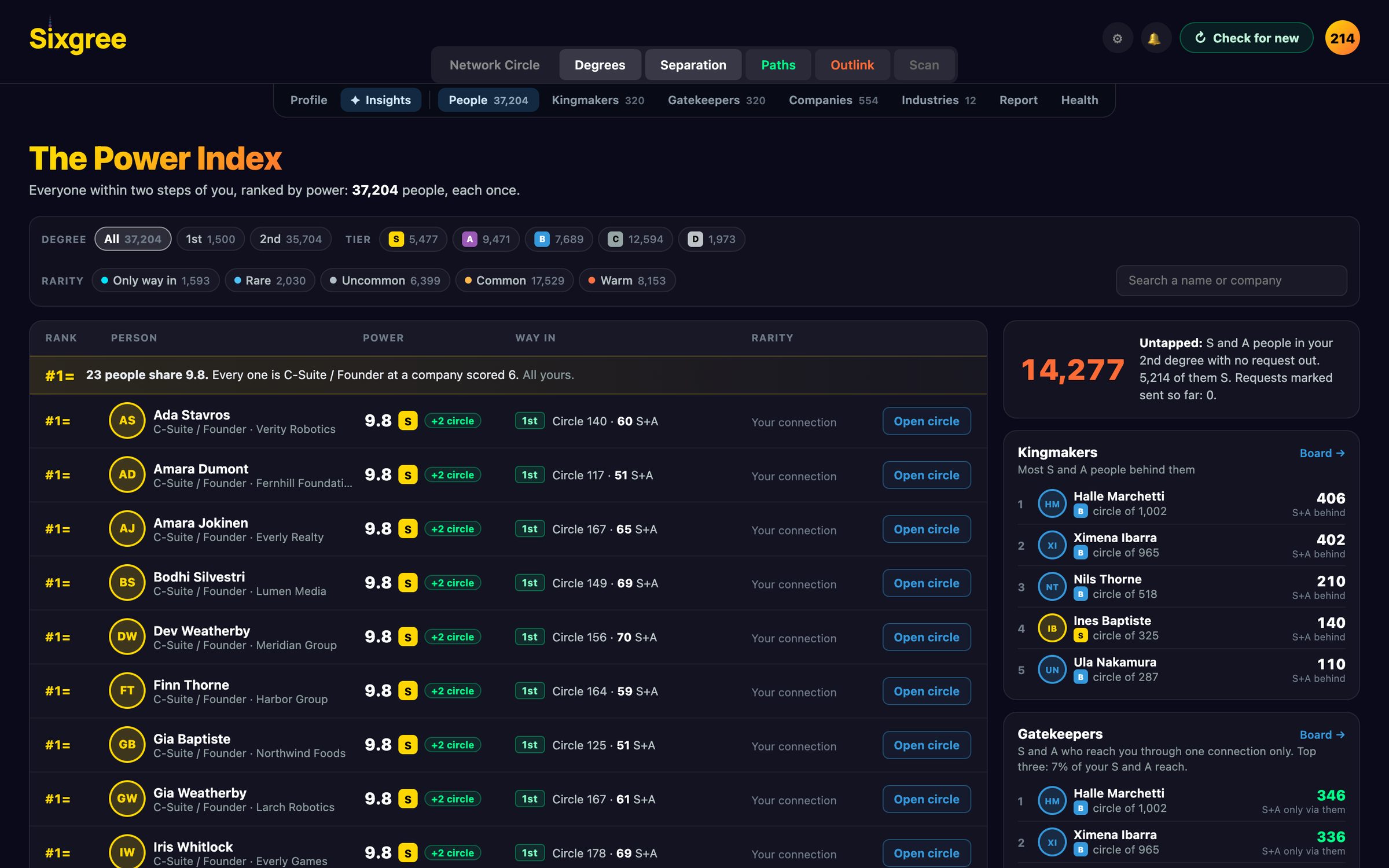
Task: Click Finn Thorne's FT avatar
Action: [127, 690]
